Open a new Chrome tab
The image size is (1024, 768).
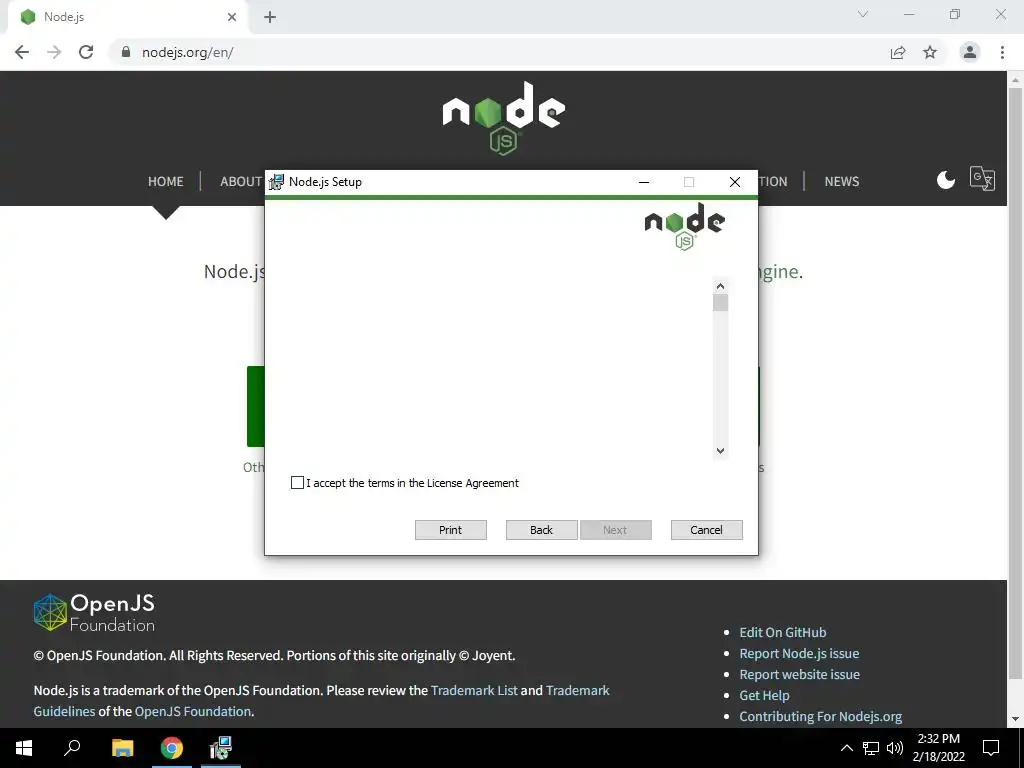pos(270,17)
